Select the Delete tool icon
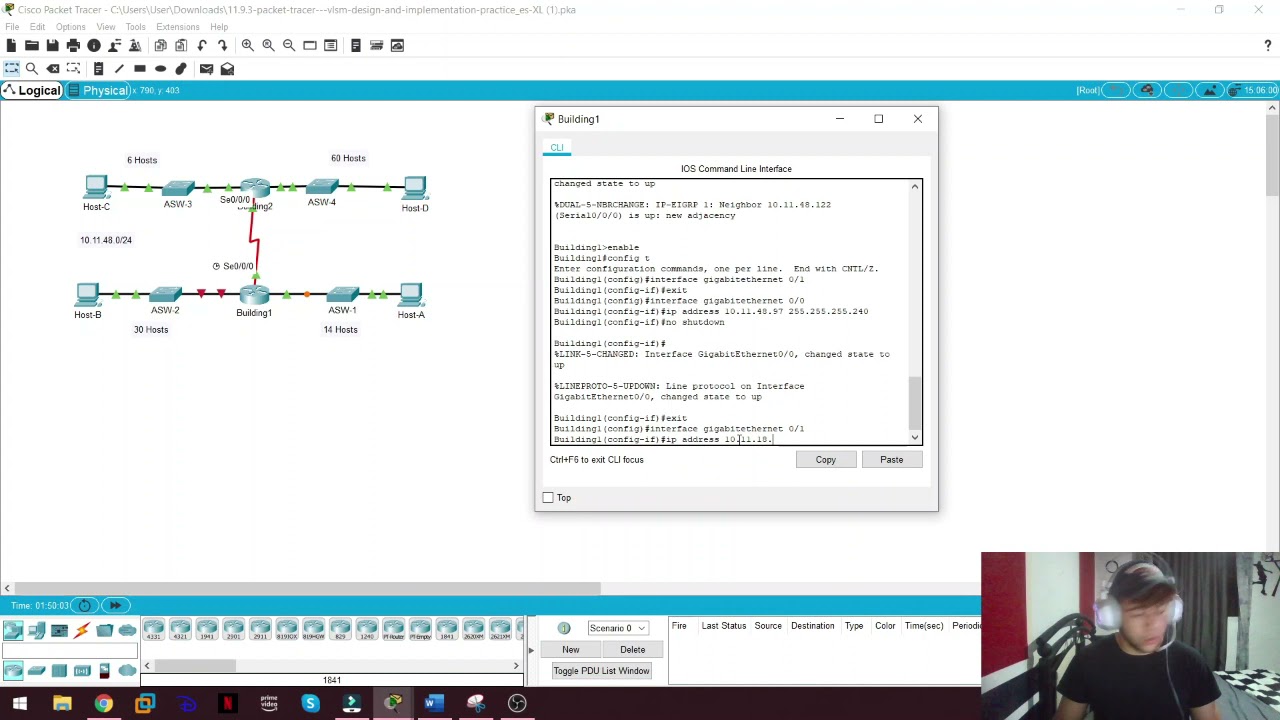Screen dimensions: 1280x720 (53, 69)
